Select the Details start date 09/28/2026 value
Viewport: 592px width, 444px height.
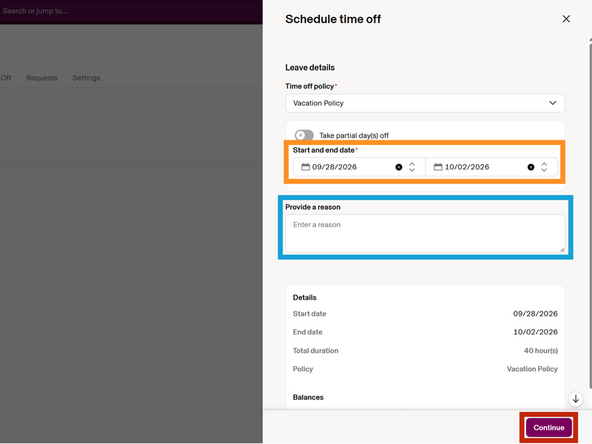point(535,314)
